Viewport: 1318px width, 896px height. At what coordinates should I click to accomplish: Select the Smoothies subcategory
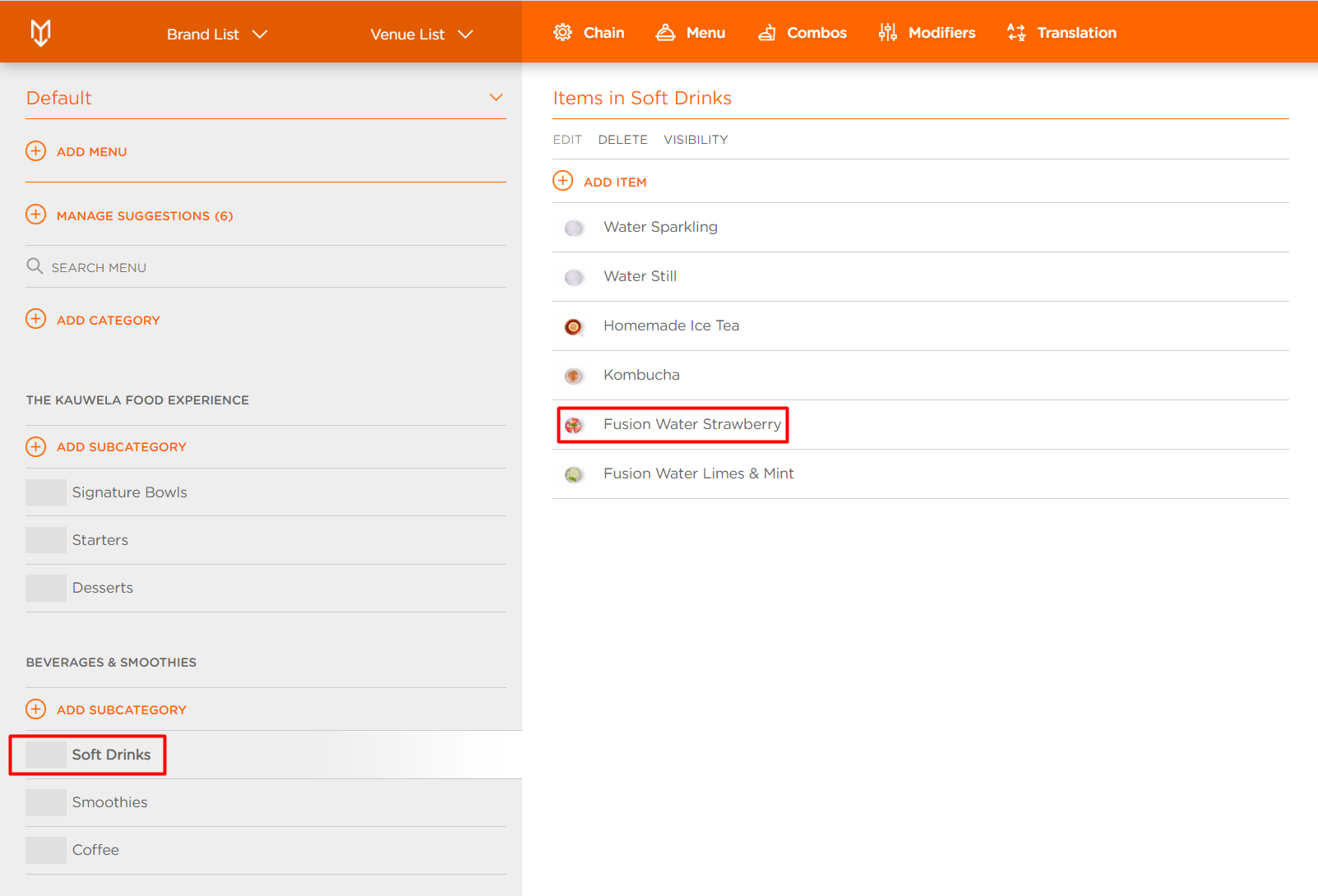coord(266,802)
